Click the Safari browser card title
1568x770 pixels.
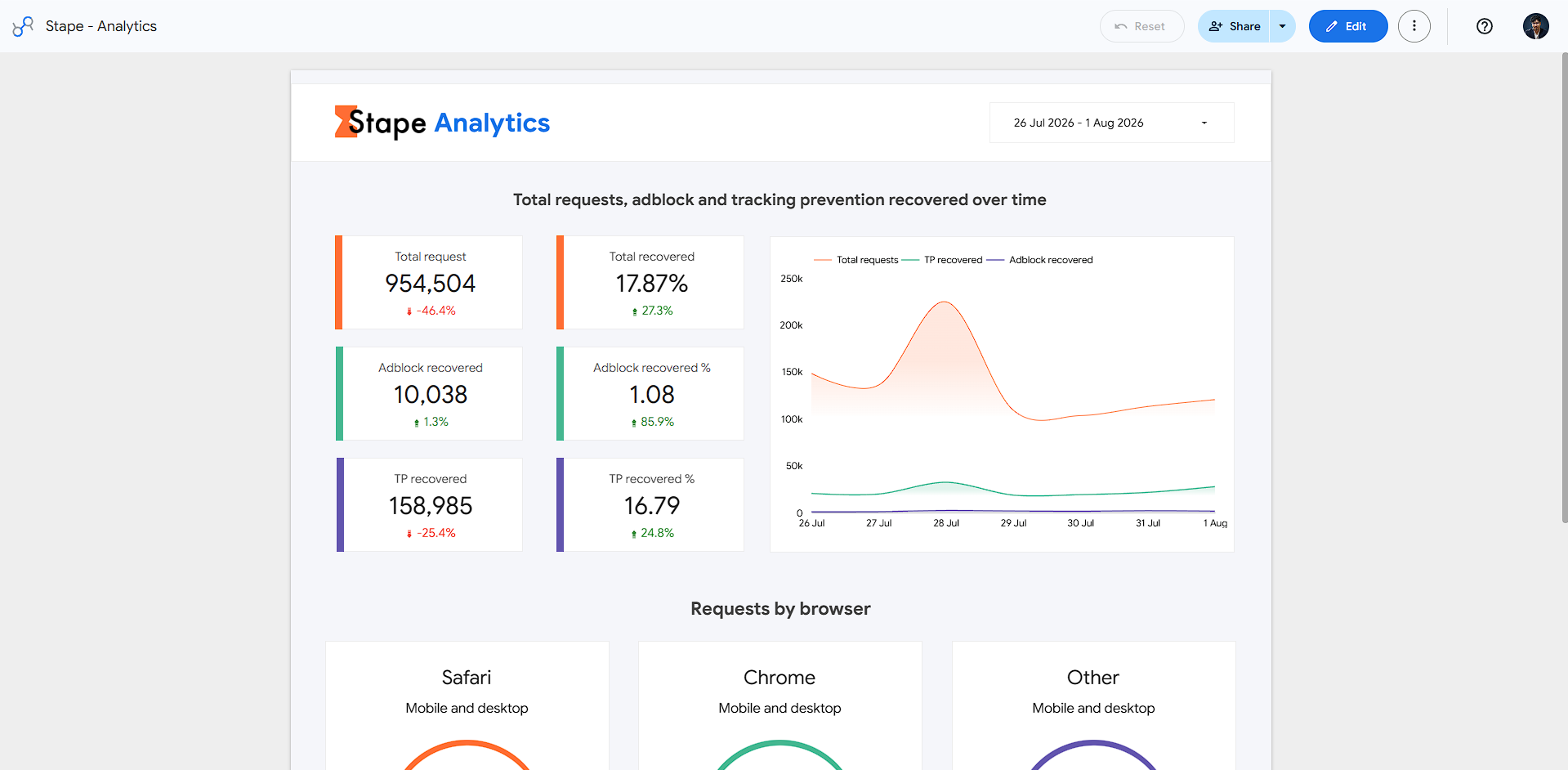point(467,678)
